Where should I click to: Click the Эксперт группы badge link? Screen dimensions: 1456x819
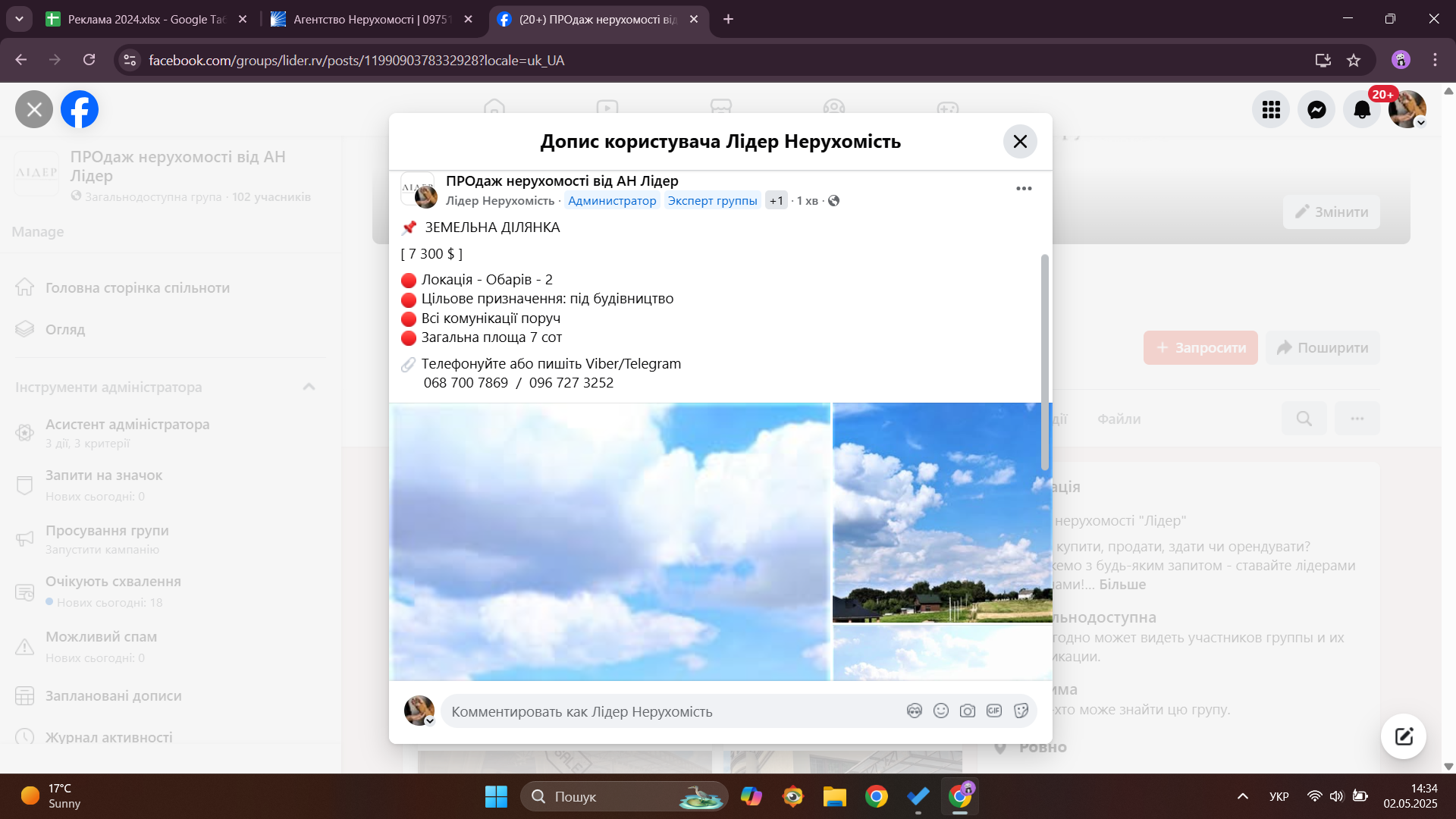712,201
